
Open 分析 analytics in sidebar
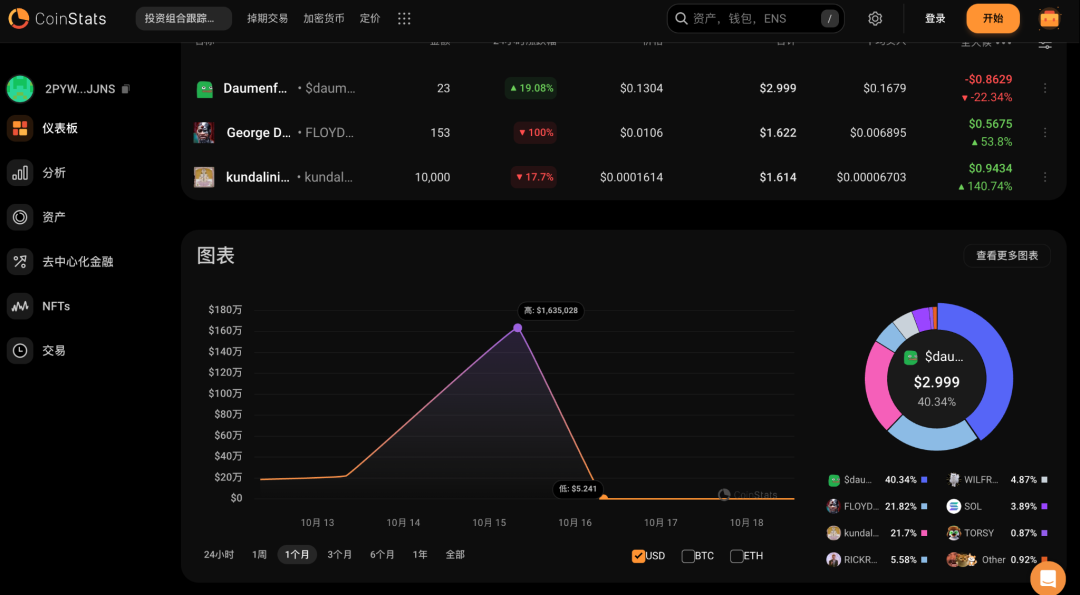click(53, 172)
